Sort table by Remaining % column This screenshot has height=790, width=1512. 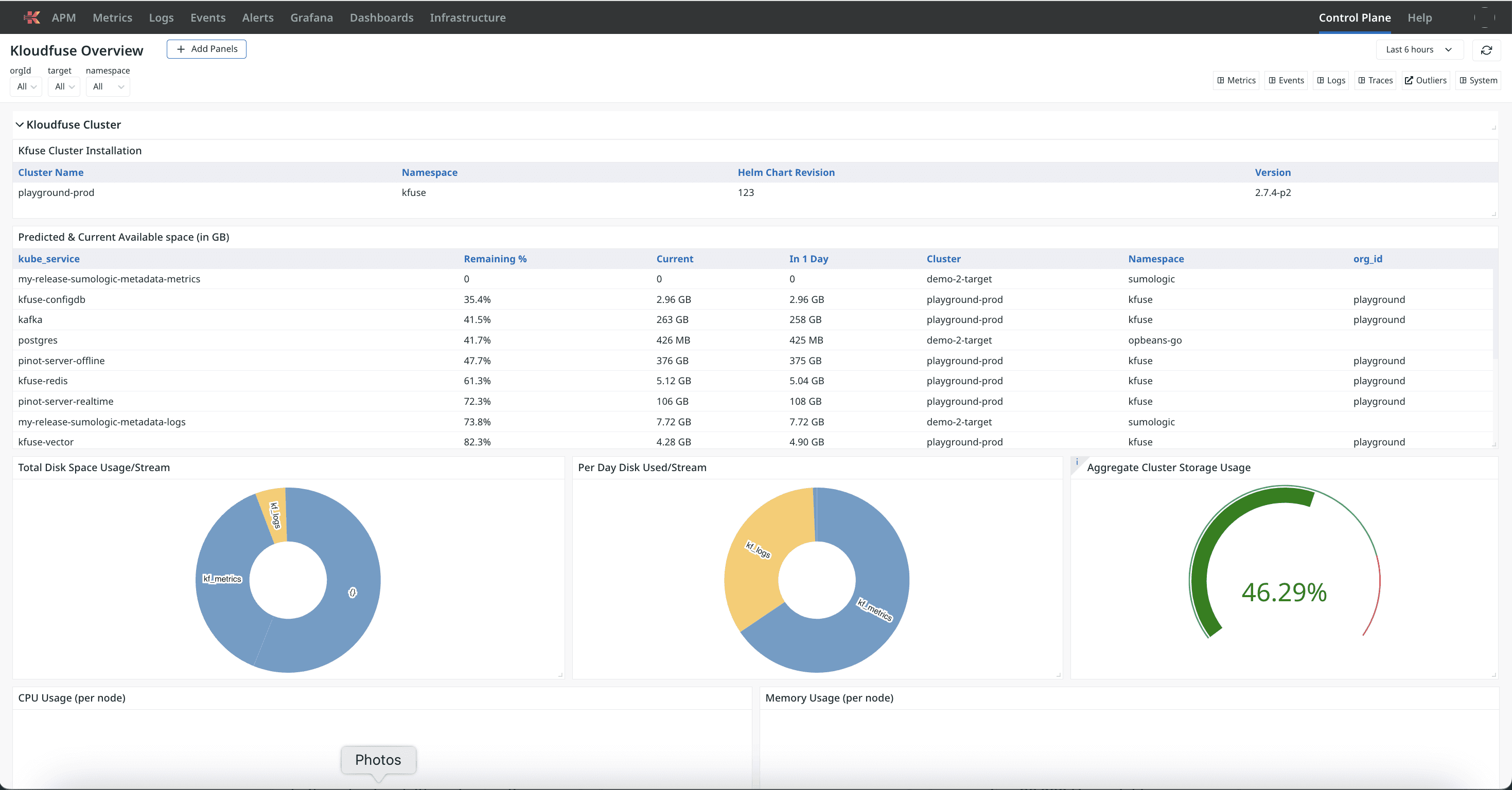coord(495,259)
